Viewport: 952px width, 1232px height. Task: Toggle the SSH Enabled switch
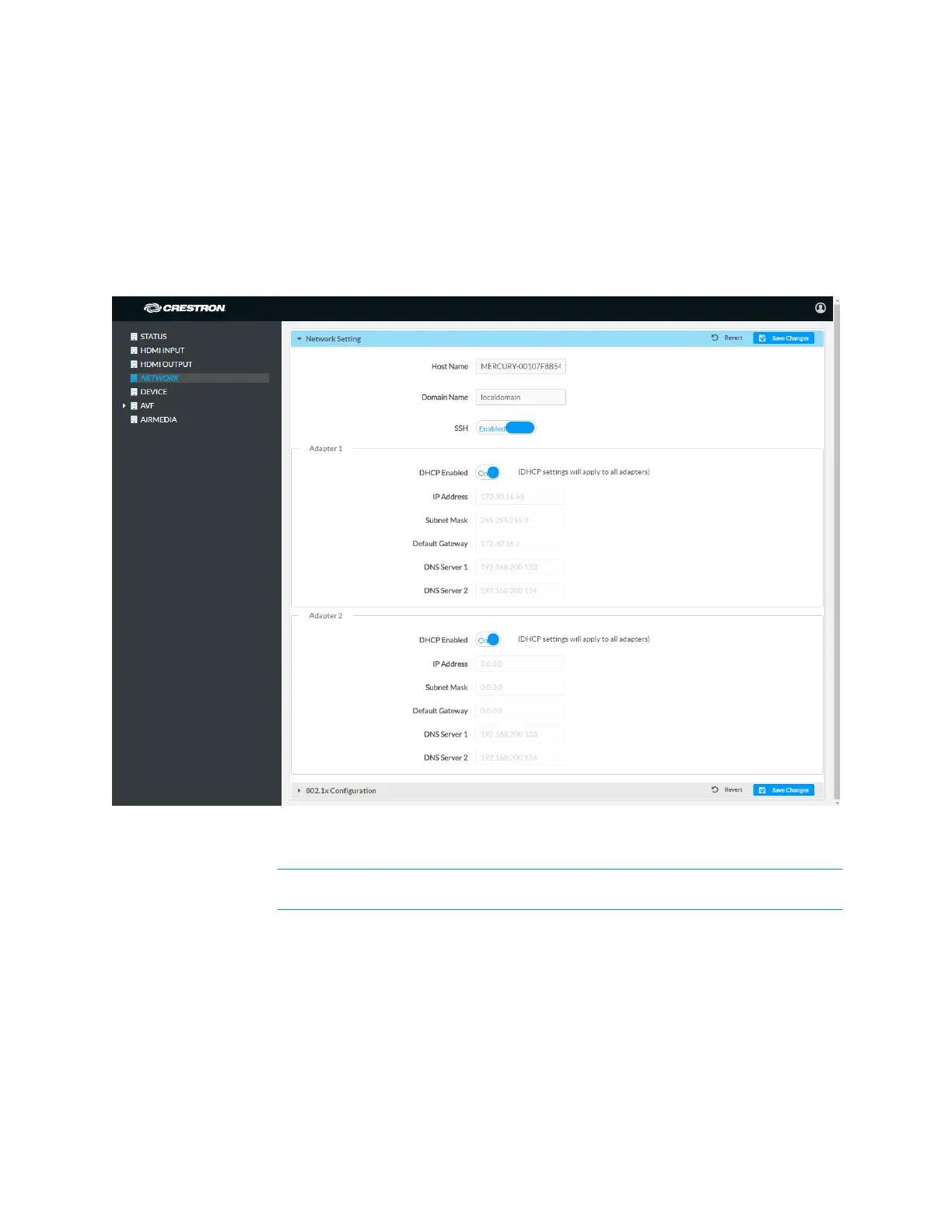pos(506,428)
